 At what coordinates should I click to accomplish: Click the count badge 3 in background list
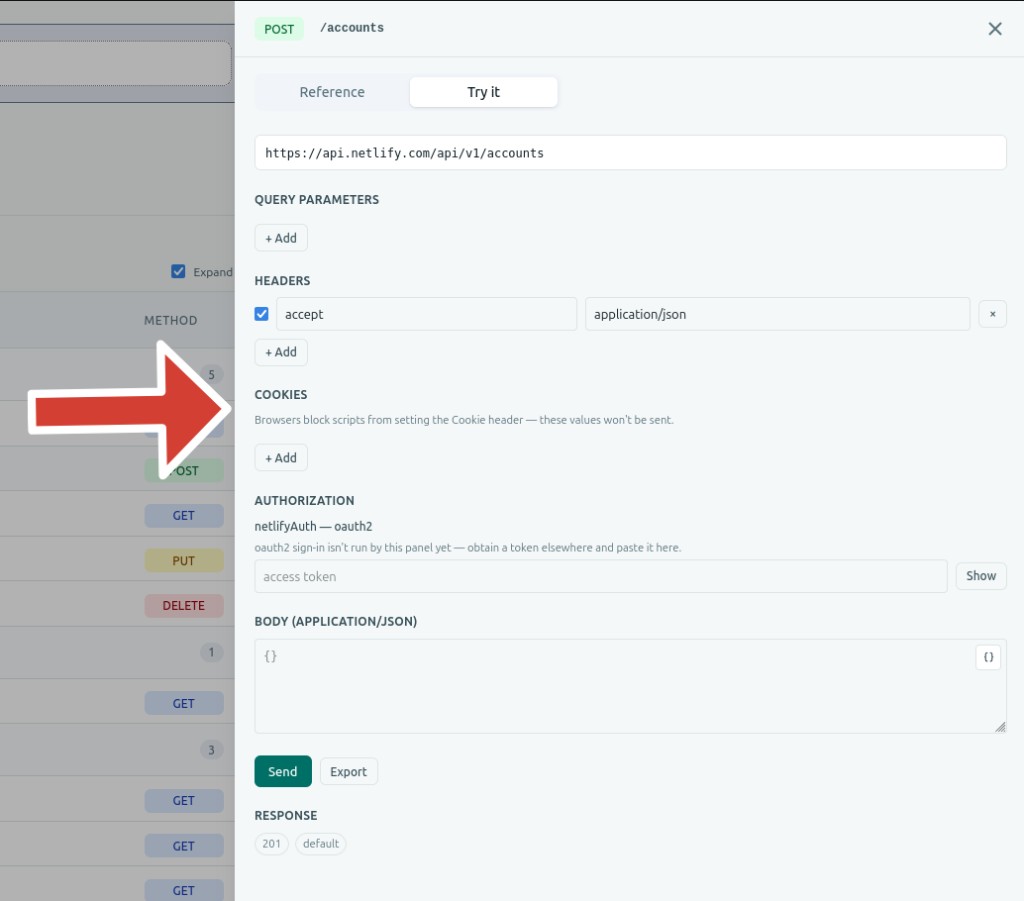coord(211,750)
